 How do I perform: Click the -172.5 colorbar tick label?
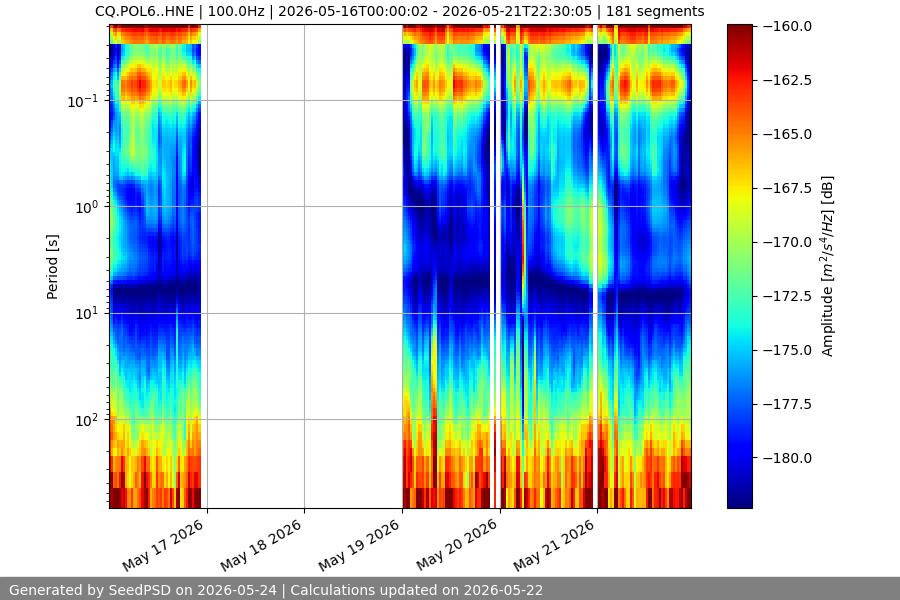[788, 296]
